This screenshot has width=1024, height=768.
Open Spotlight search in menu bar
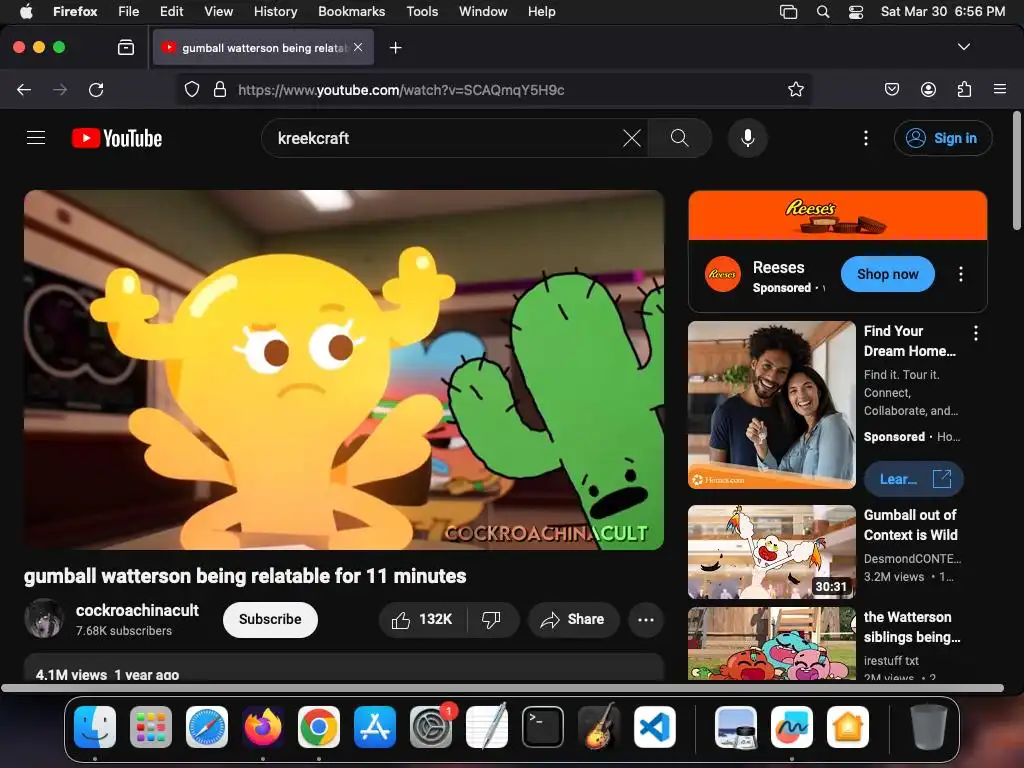823,11
